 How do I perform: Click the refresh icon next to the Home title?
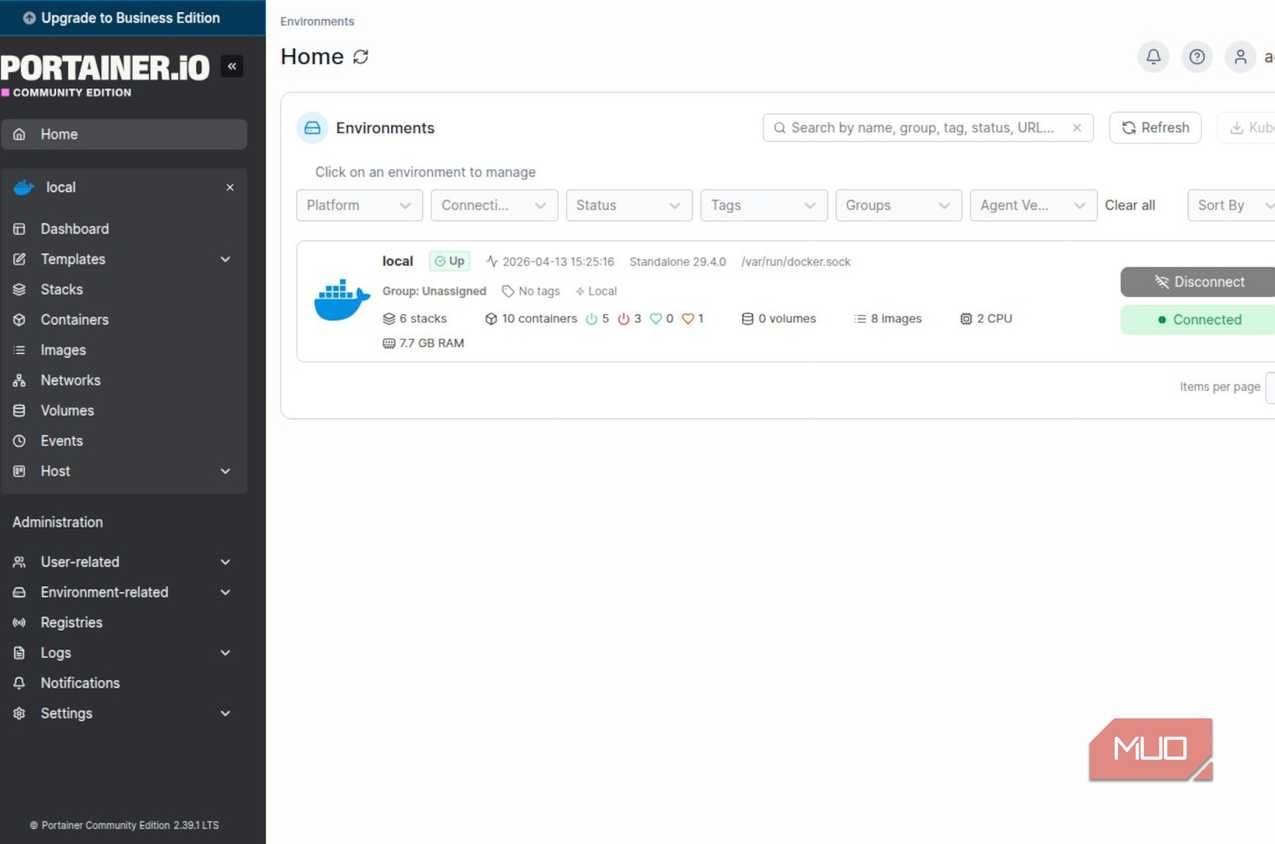(x=361, y=57)
